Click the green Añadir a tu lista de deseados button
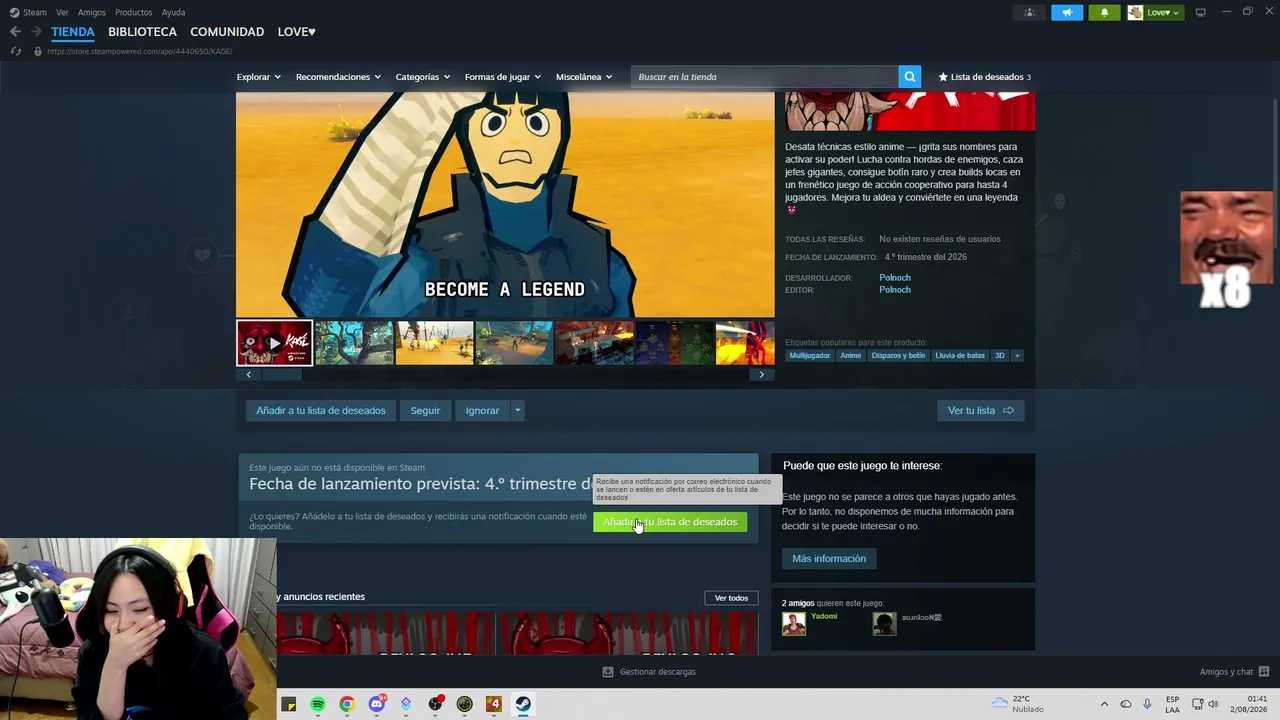 (x=670, y=522)
